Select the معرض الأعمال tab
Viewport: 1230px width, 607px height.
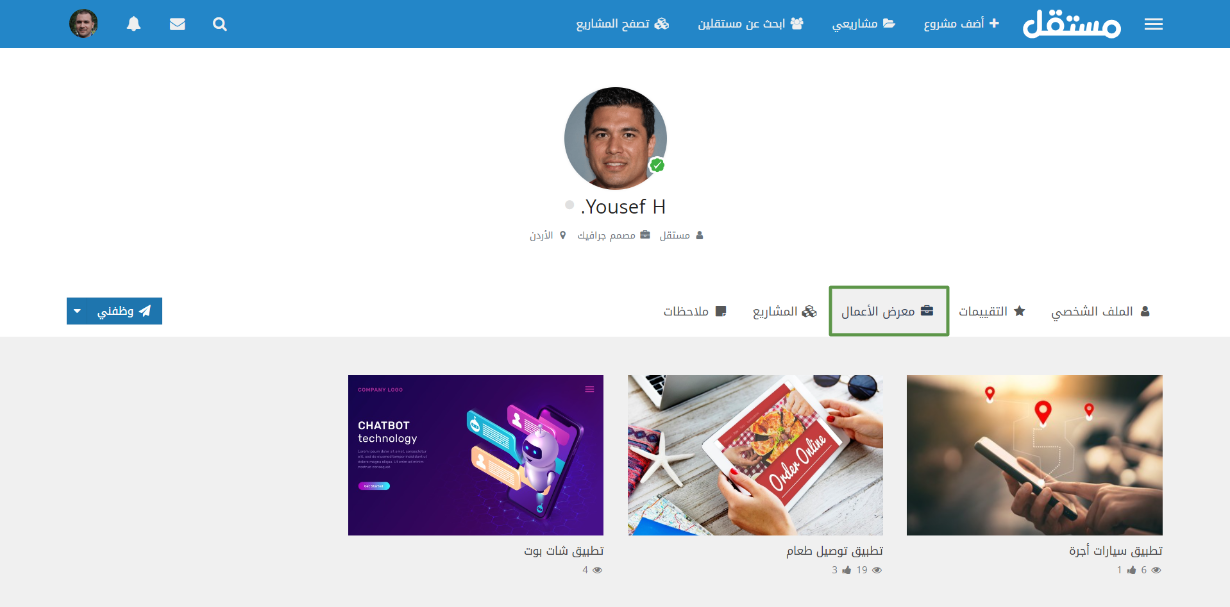click(888, 311)
